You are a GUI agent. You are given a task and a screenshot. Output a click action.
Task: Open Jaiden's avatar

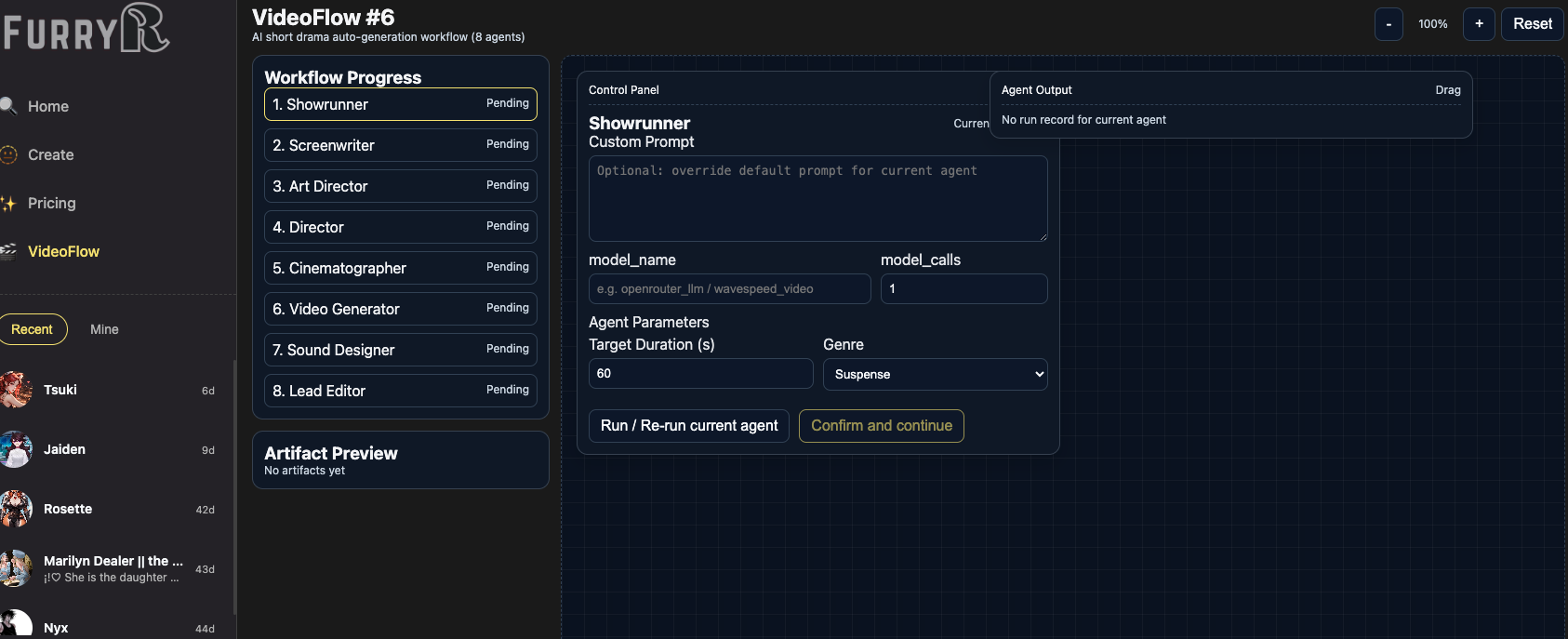[x=16, y=449]
